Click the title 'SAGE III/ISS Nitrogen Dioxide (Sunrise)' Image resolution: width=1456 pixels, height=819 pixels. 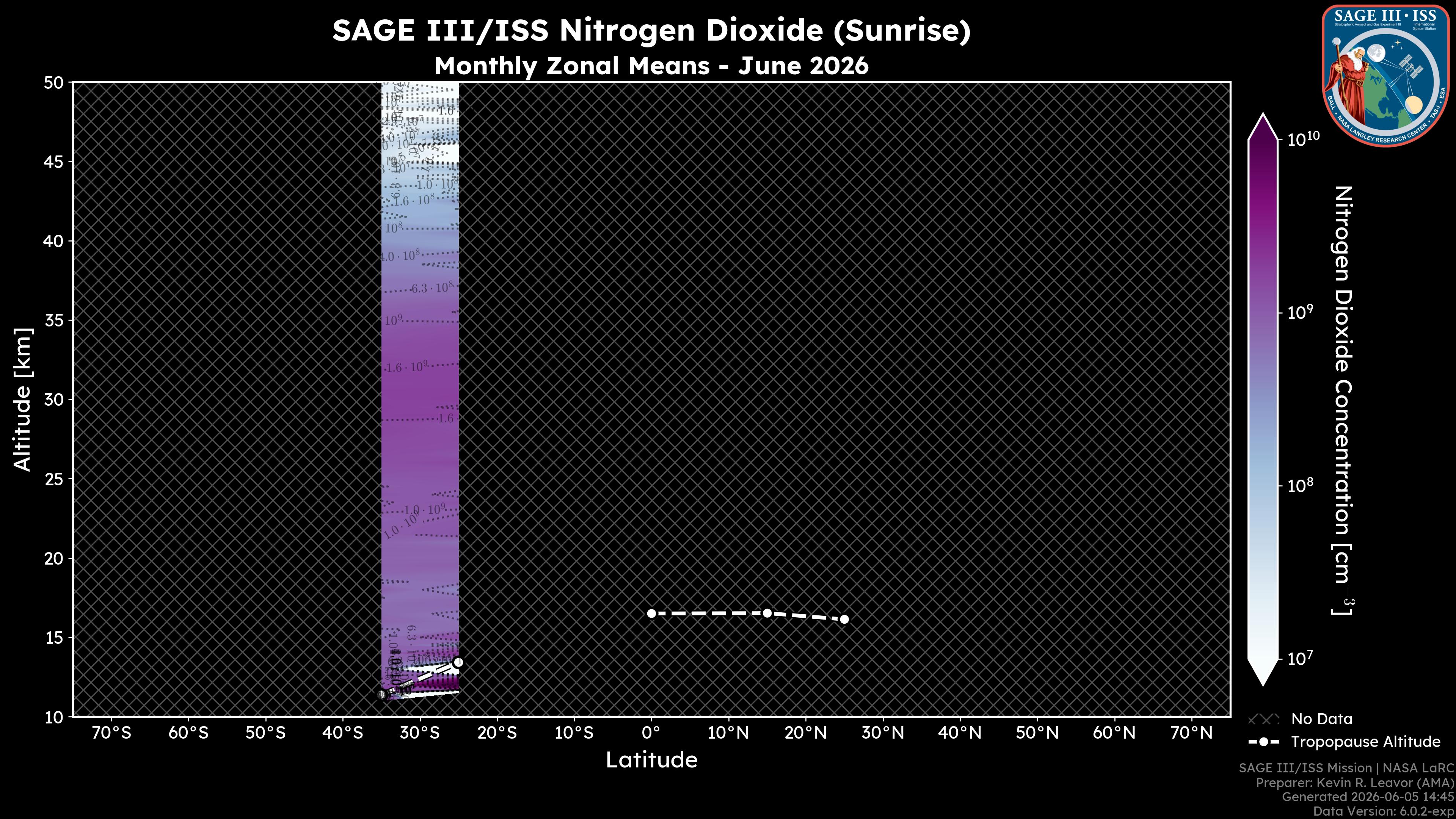click(651, 30)
